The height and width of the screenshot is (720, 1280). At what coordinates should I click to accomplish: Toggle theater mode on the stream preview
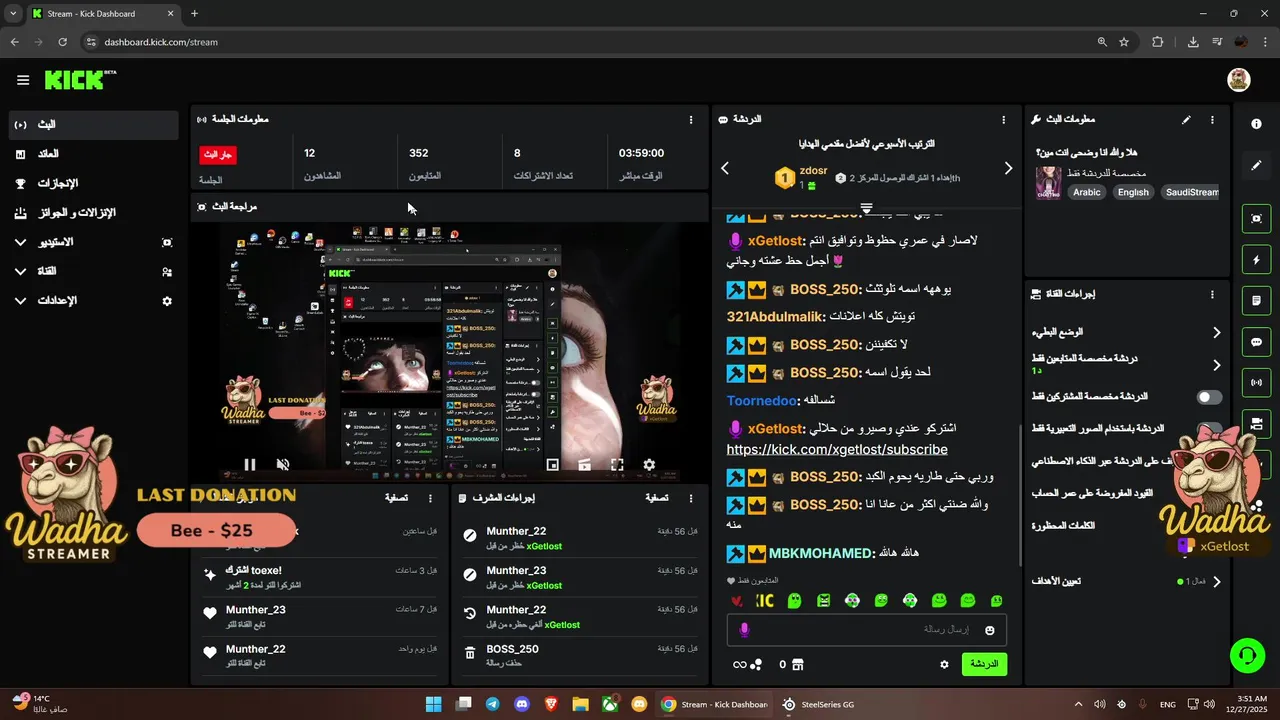[x=585, y=464]
